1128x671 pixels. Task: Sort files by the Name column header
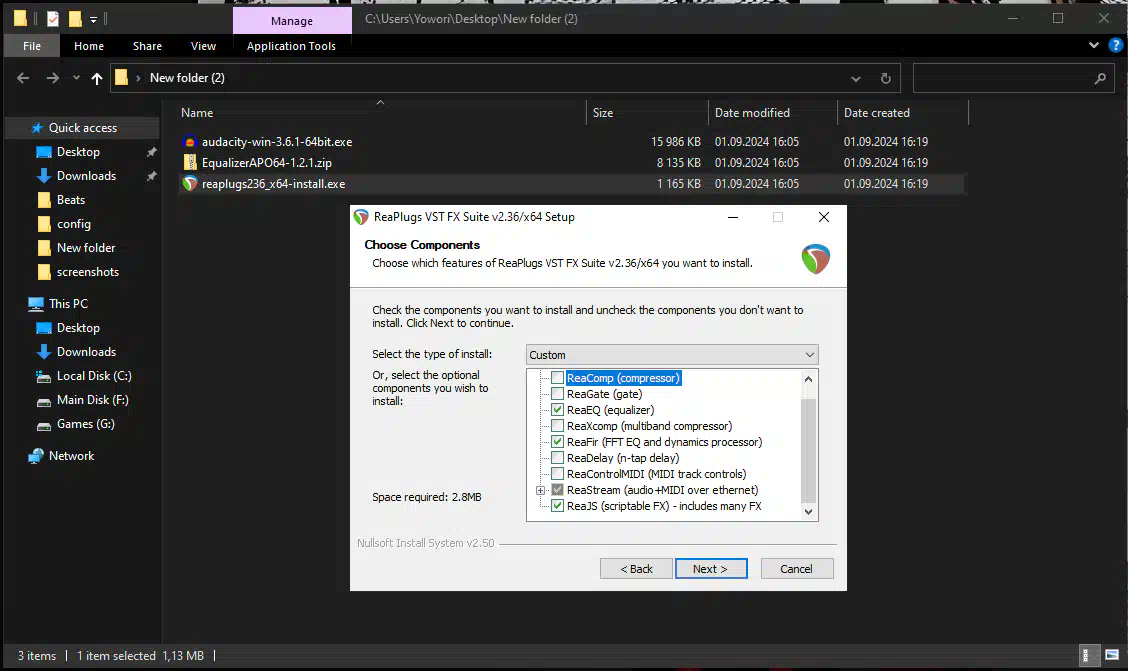(382, 113)
